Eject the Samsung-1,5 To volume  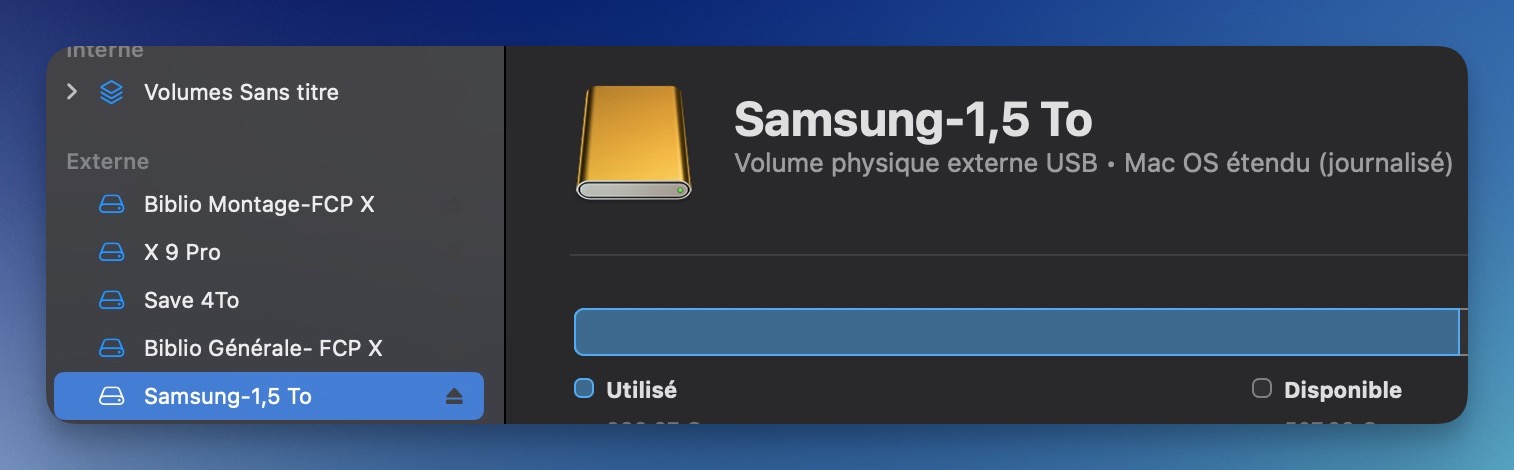[454, 397]
